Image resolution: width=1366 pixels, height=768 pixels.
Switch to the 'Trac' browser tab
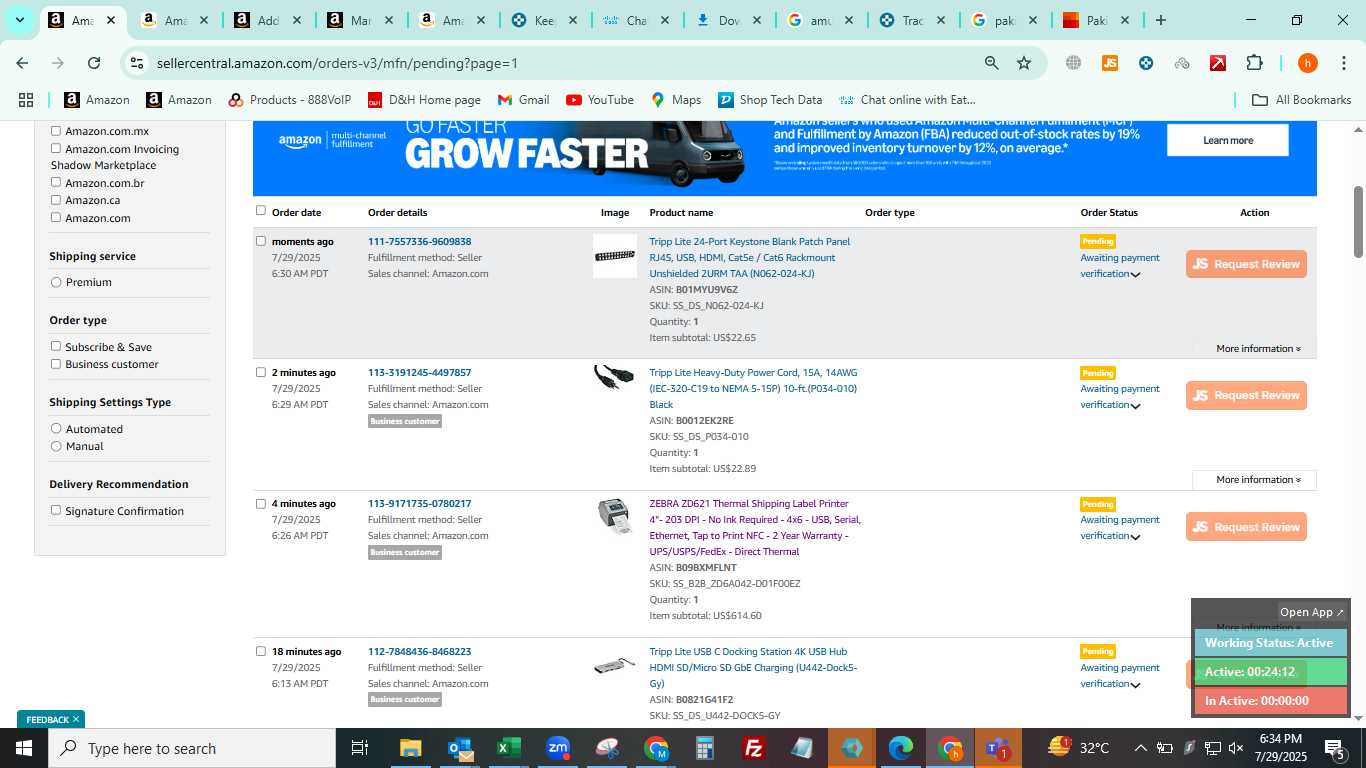(x=913, y=20)
